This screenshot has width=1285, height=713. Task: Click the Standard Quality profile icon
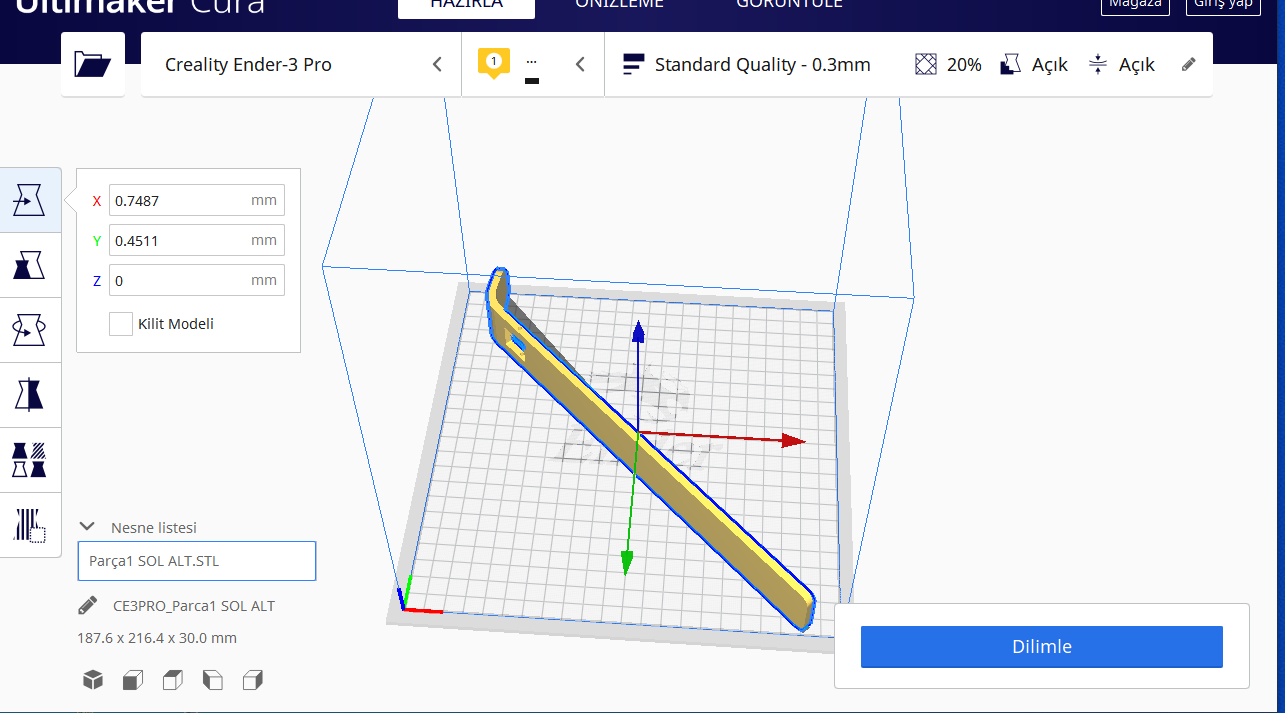634,65
